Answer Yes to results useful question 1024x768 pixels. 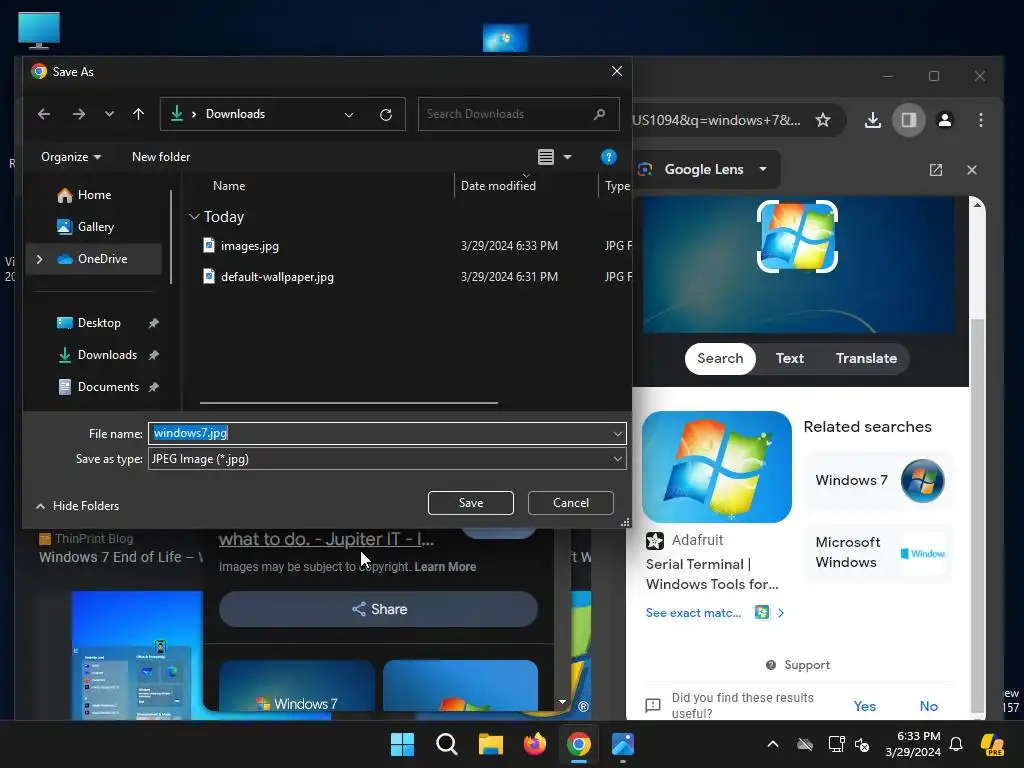tap(865, 706)
